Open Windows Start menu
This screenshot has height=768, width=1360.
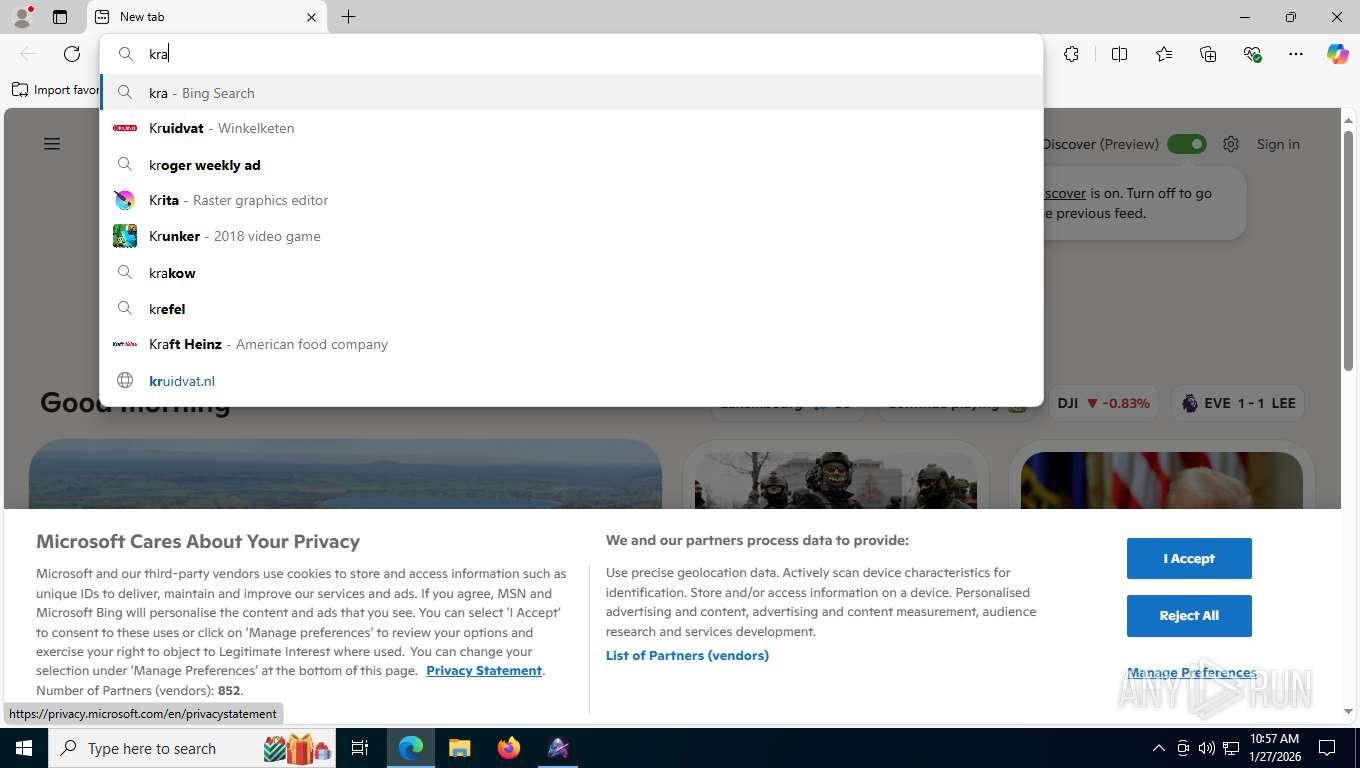coord(23,748)
